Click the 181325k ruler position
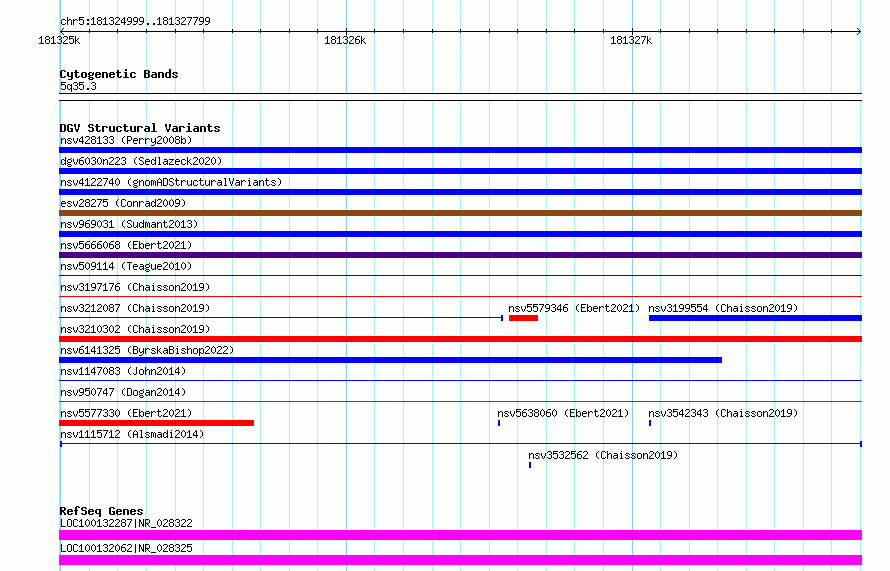The width and height of the screenshot is (890, 571). [x=59, y=40]
